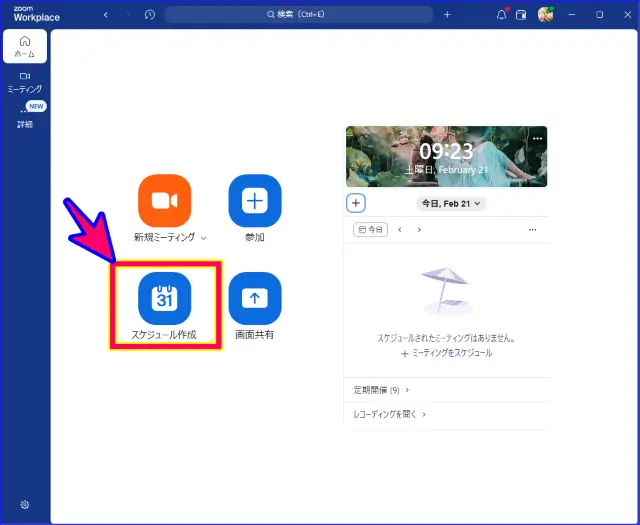This screenshot has width=640, height=525.
Task: Open notifications bell icon in title bar
Action: click(502, 15)
